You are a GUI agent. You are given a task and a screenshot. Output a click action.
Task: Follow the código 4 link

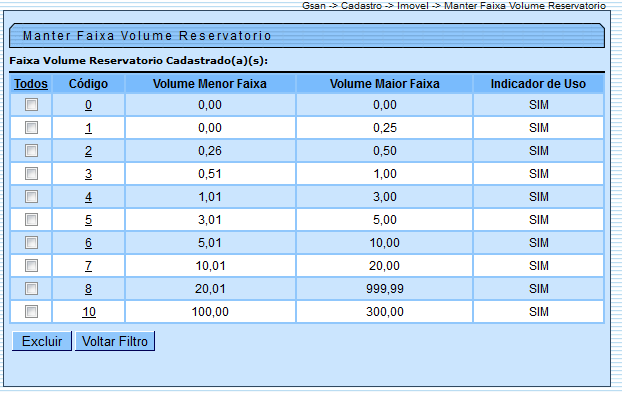click(x=88, y=197)
